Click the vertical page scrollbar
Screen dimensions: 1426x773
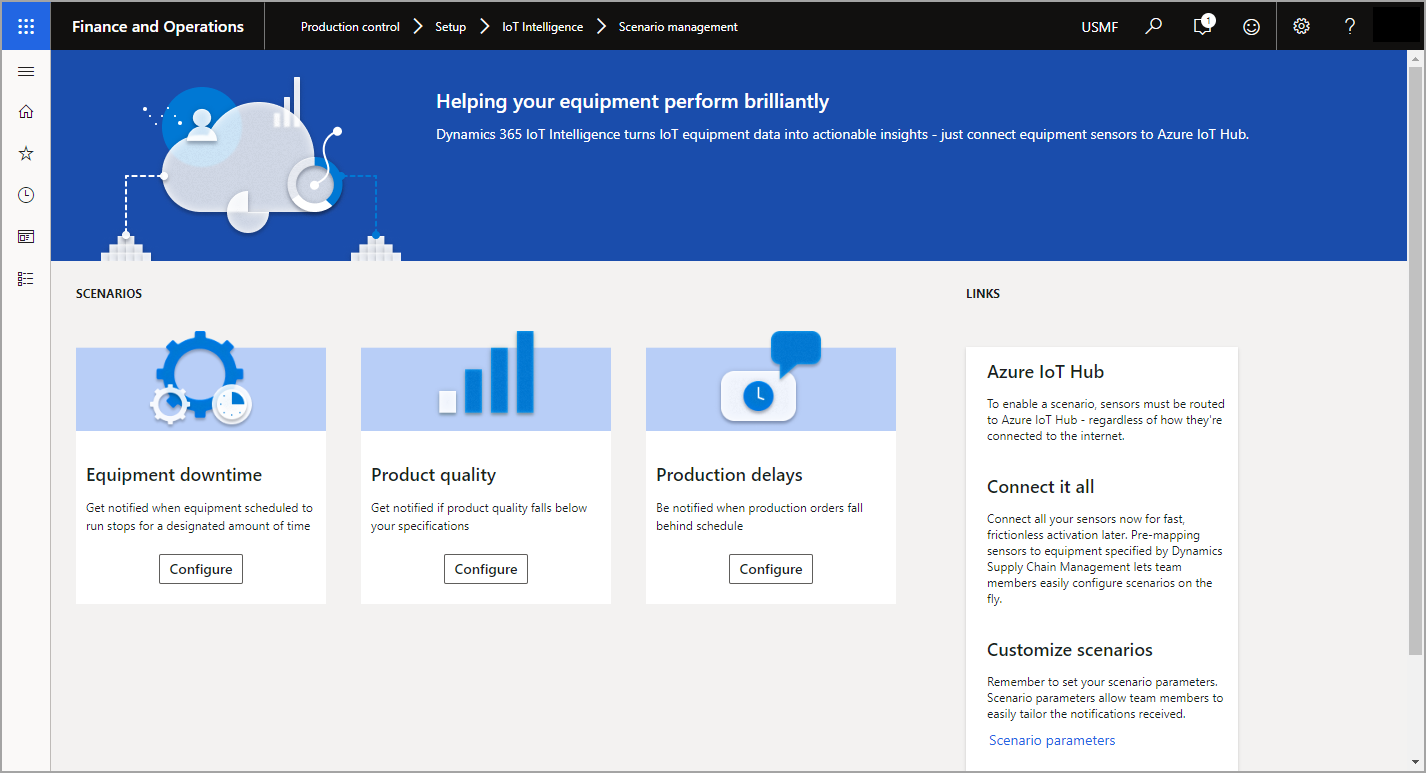pyautogui.click(x=1415, y=360)
